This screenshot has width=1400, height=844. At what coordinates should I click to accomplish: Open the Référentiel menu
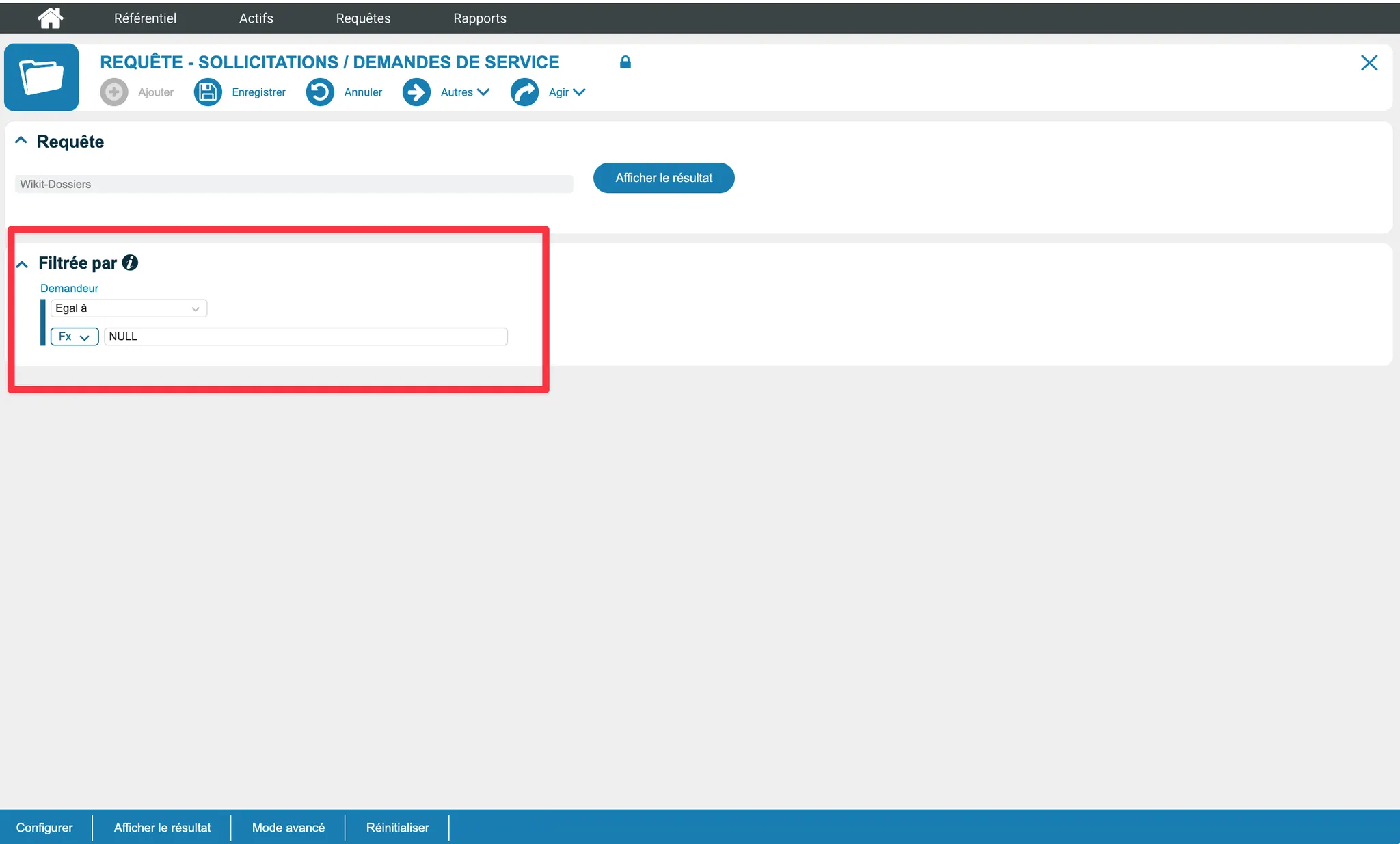[145, 18]
